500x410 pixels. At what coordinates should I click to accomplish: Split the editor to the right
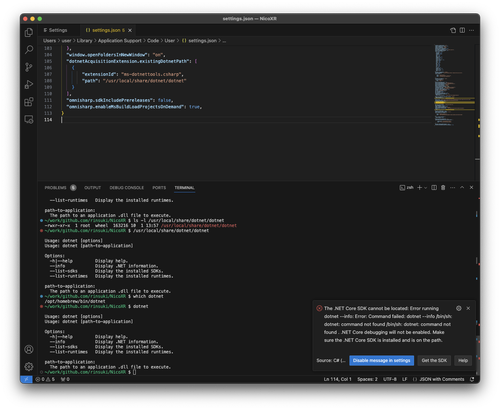tap(462, 30)
